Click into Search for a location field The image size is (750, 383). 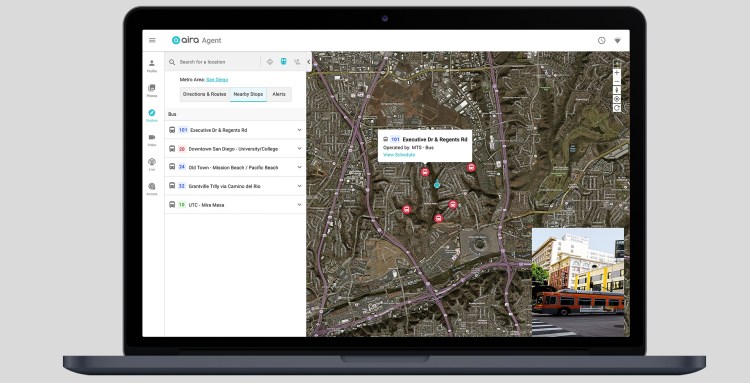[218, 62]
